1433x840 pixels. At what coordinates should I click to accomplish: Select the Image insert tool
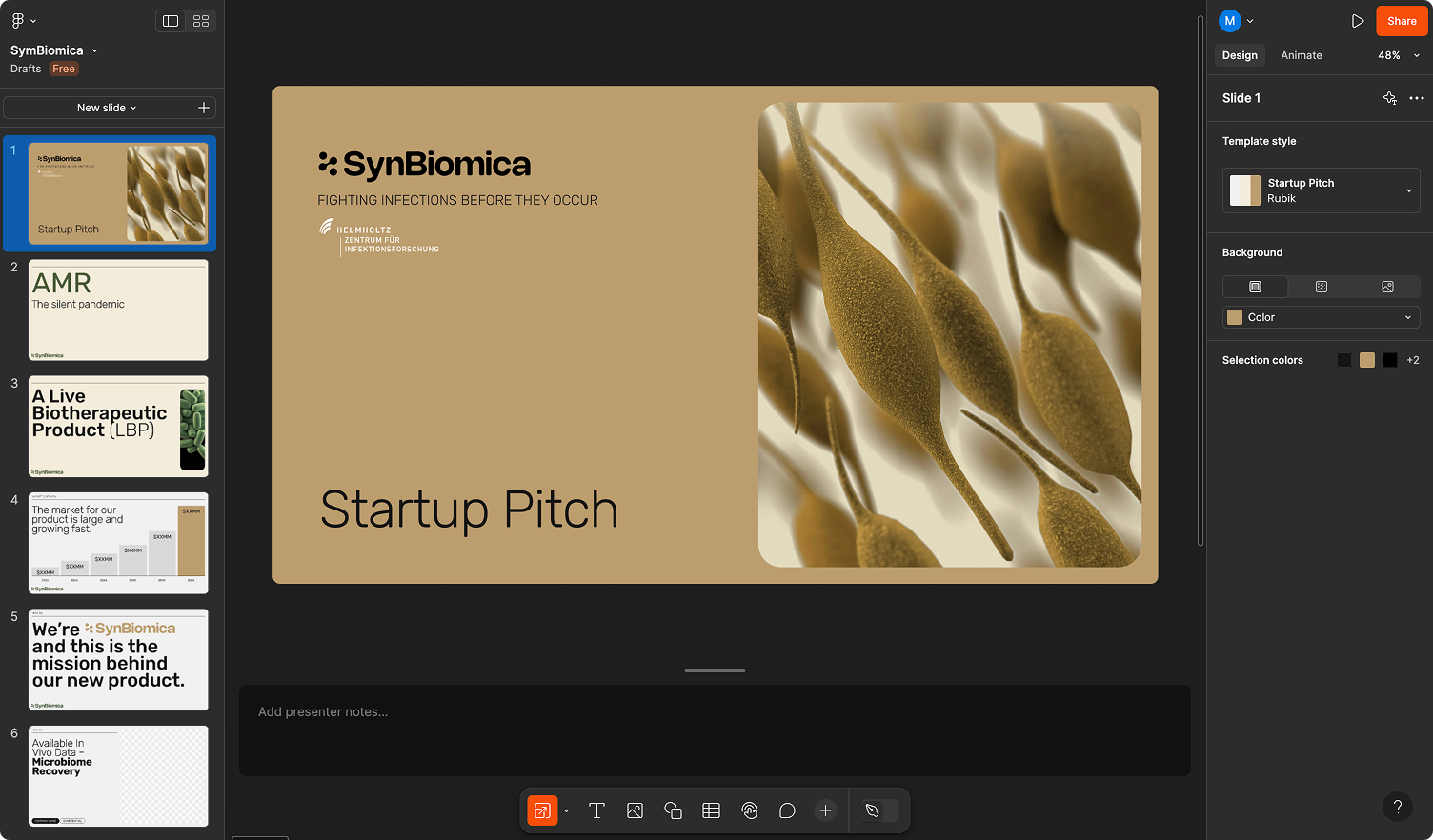pyautogui.click(x=636, y=810)
